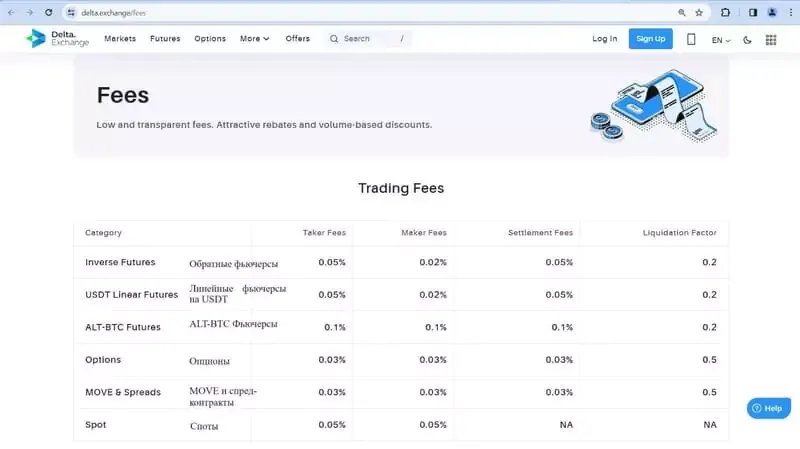
Task: Click the fees receipt illustration
Action: click(x=654, y=106)
